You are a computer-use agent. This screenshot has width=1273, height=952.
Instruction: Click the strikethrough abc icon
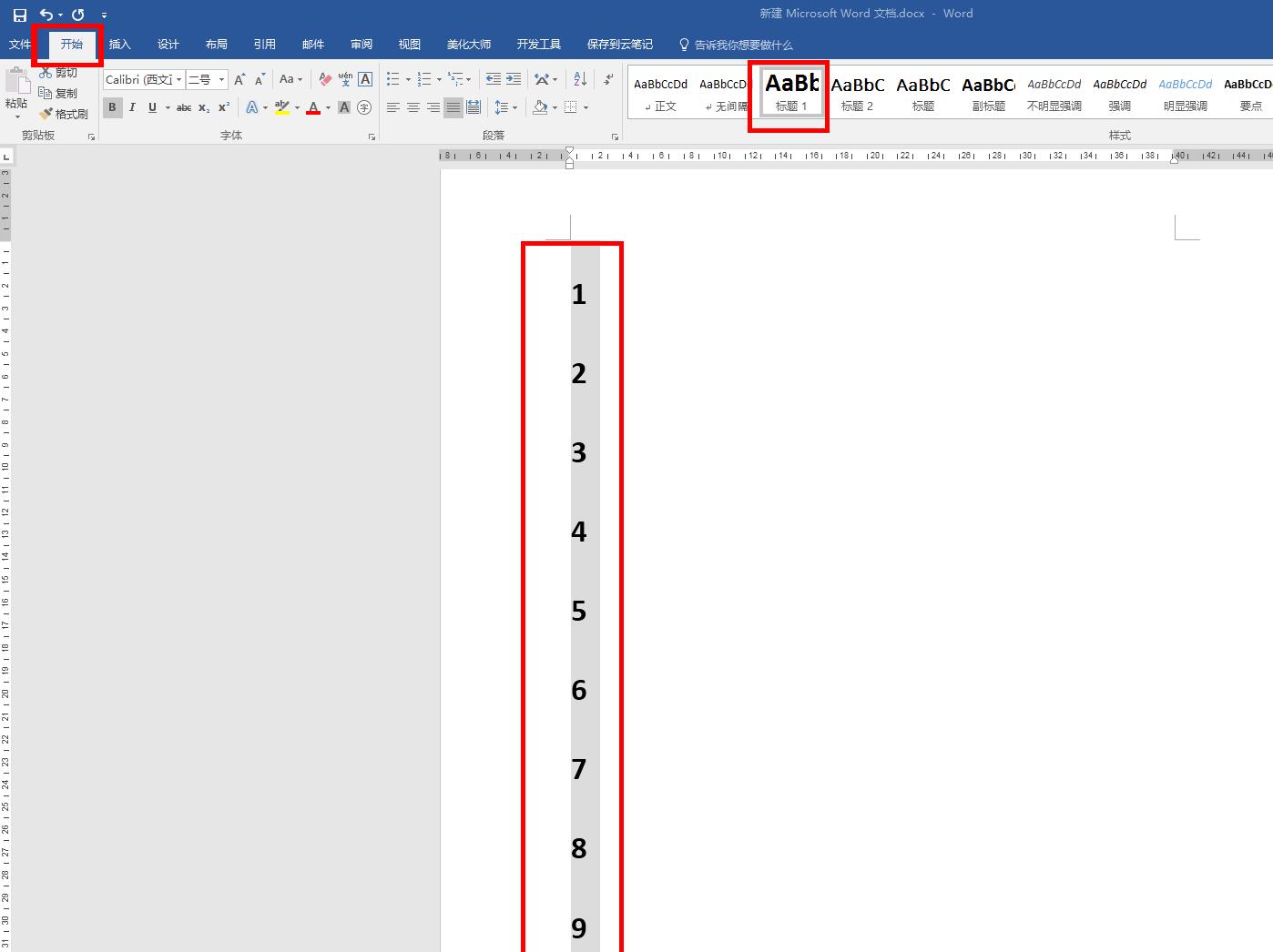(183, 107)
